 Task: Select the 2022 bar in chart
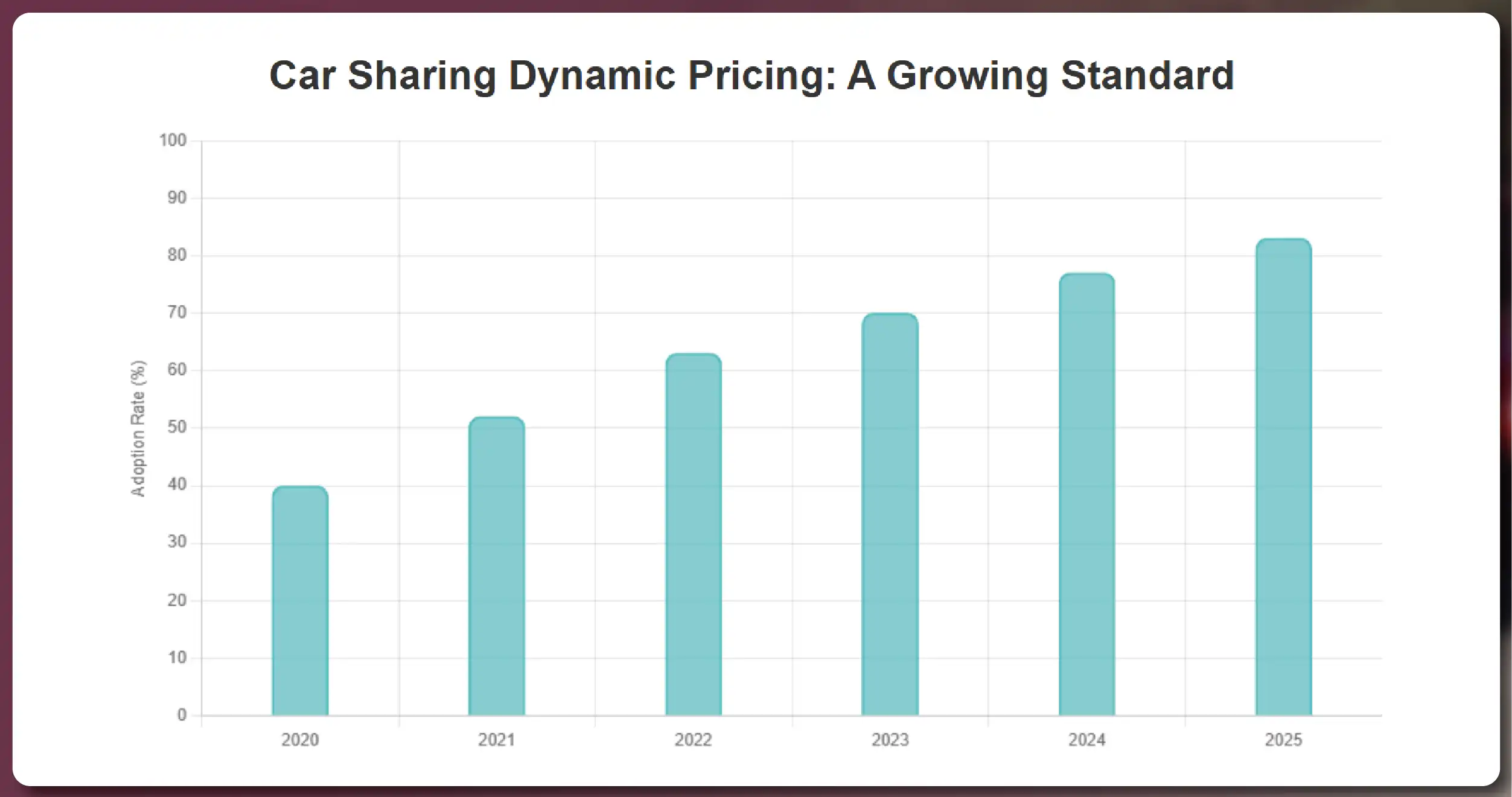coord(694,534)
